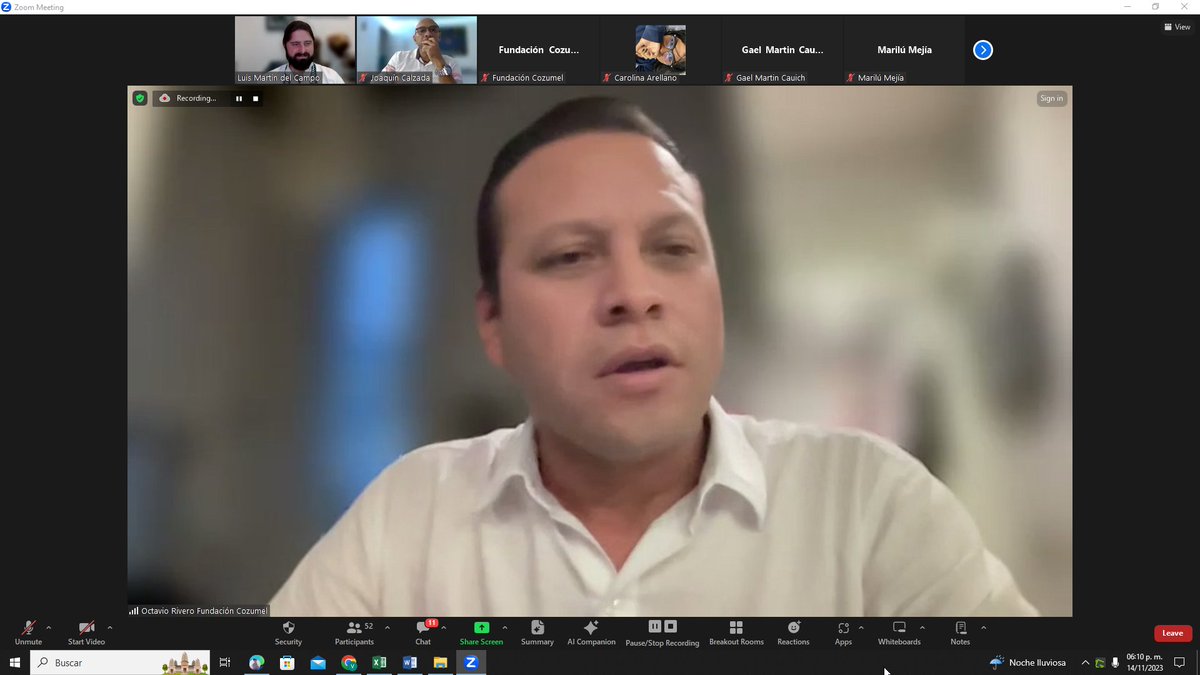Stop the recording via top indicator
This screenshot has height=675, width=1200.
[256, 98]
